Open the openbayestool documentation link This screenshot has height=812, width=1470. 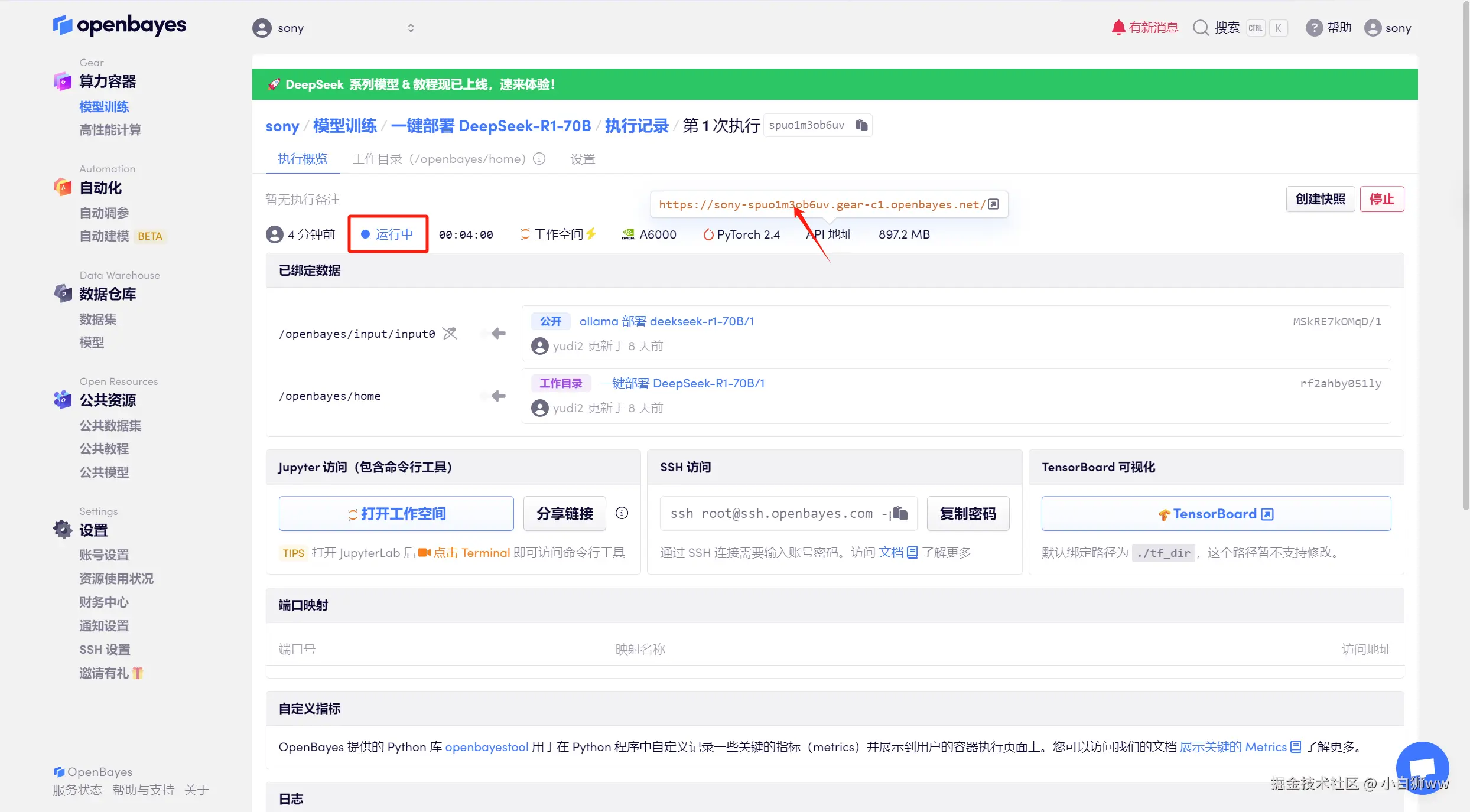click(x=486, y=747)
